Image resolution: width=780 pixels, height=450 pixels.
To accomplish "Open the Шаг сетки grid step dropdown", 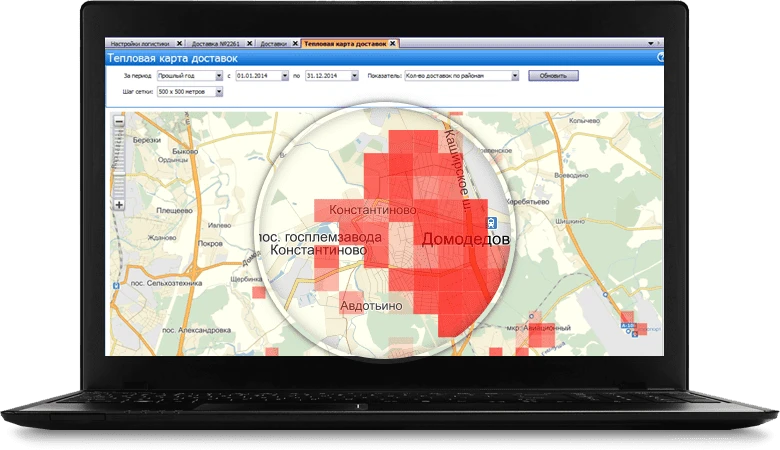I will click(219, 92).
